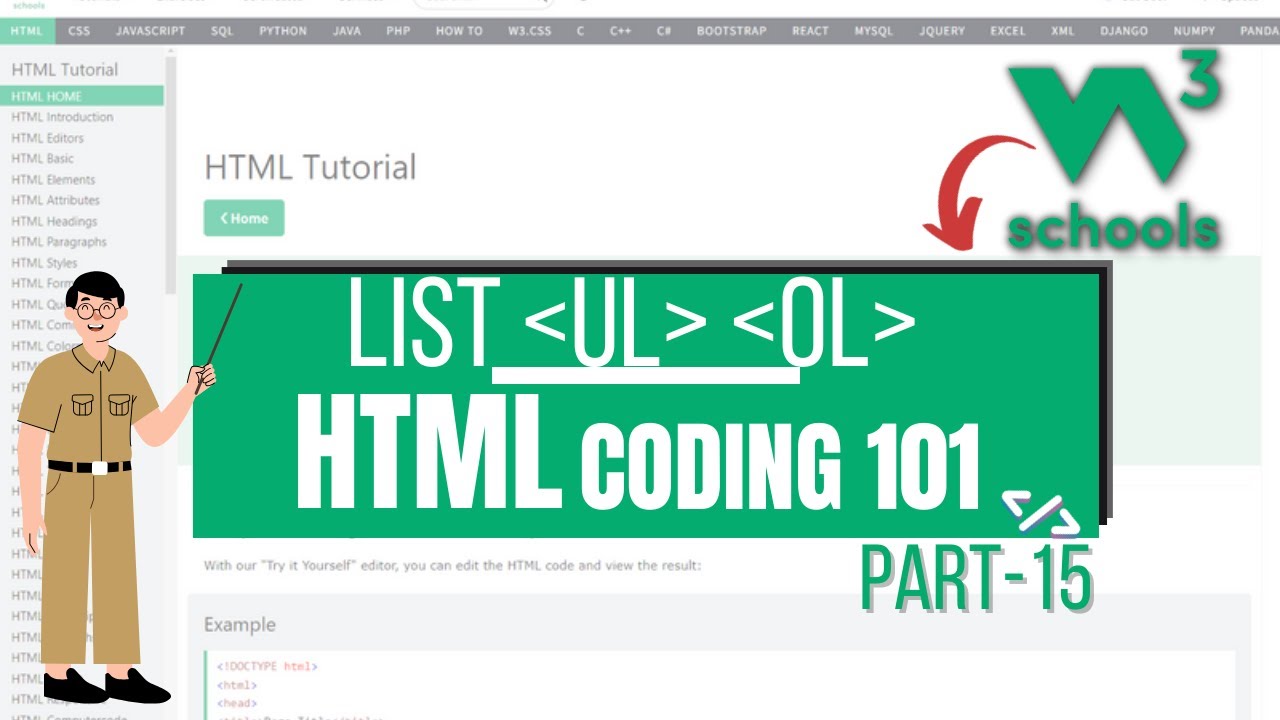Screen dimensions: 1280x720
Task: Open the JAVA tab
Action: click(347, 31)
